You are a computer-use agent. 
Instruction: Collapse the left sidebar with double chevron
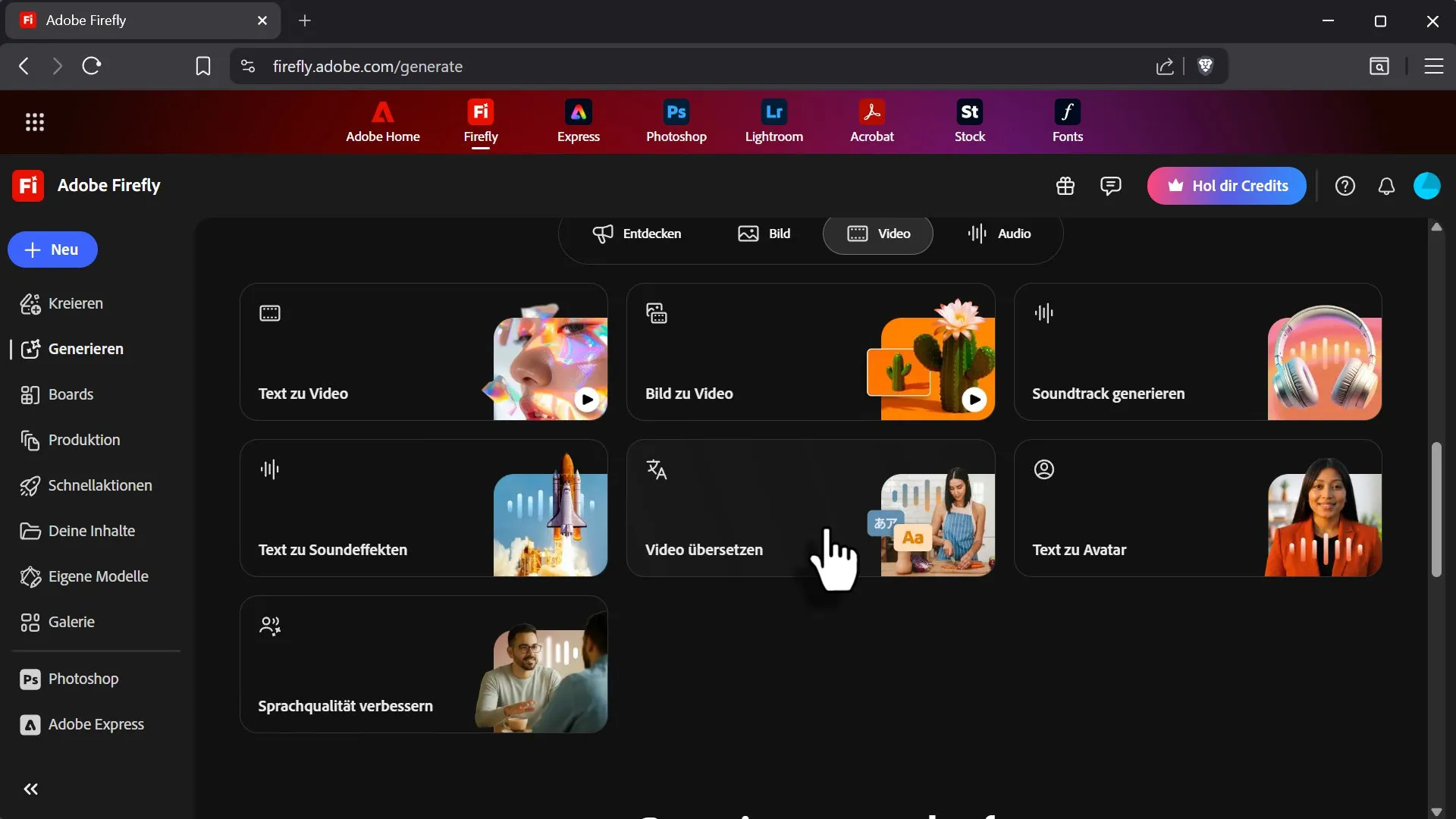pyautogui.click(x=30, y=789)
